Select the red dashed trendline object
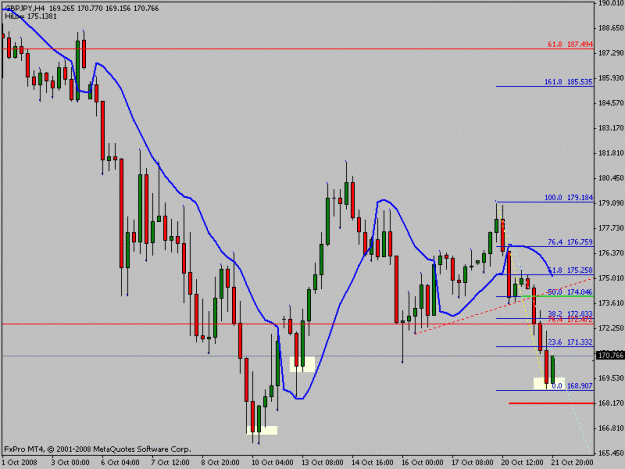This screenshot has width=625, height=469. [505, 306]
